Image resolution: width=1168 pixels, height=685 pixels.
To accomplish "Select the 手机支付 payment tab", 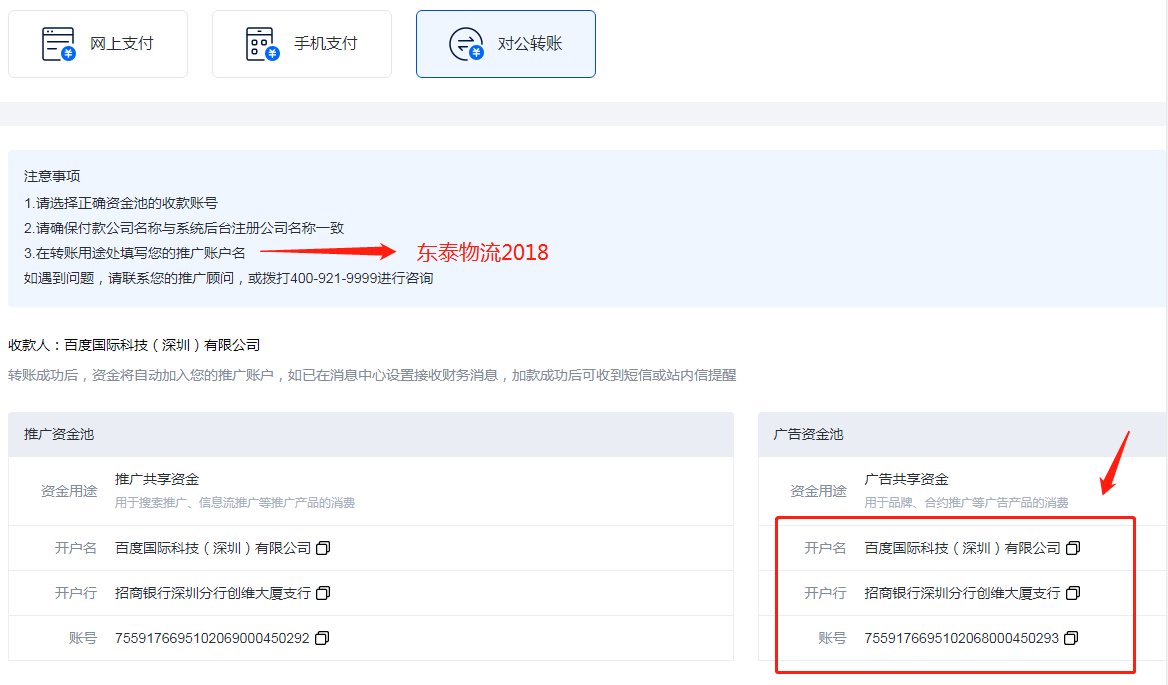I will (x=302, y=44).
